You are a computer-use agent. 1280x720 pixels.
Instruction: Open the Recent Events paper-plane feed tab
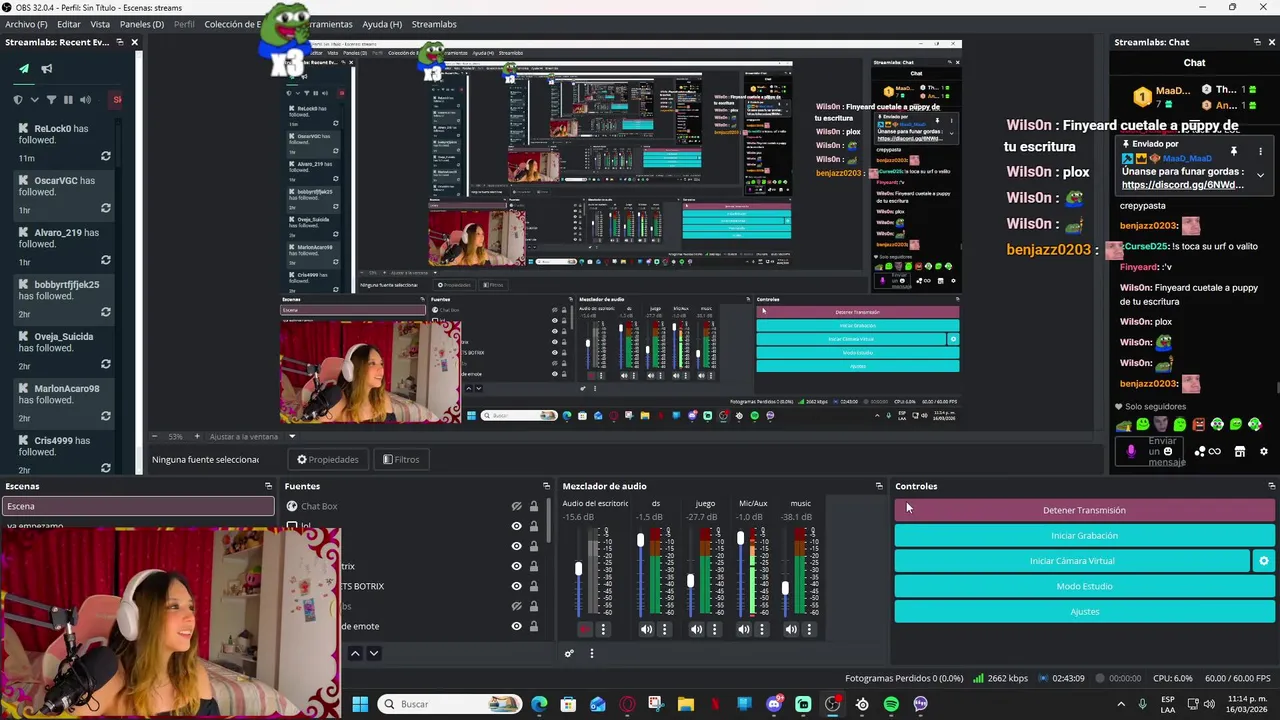(24, 69)
